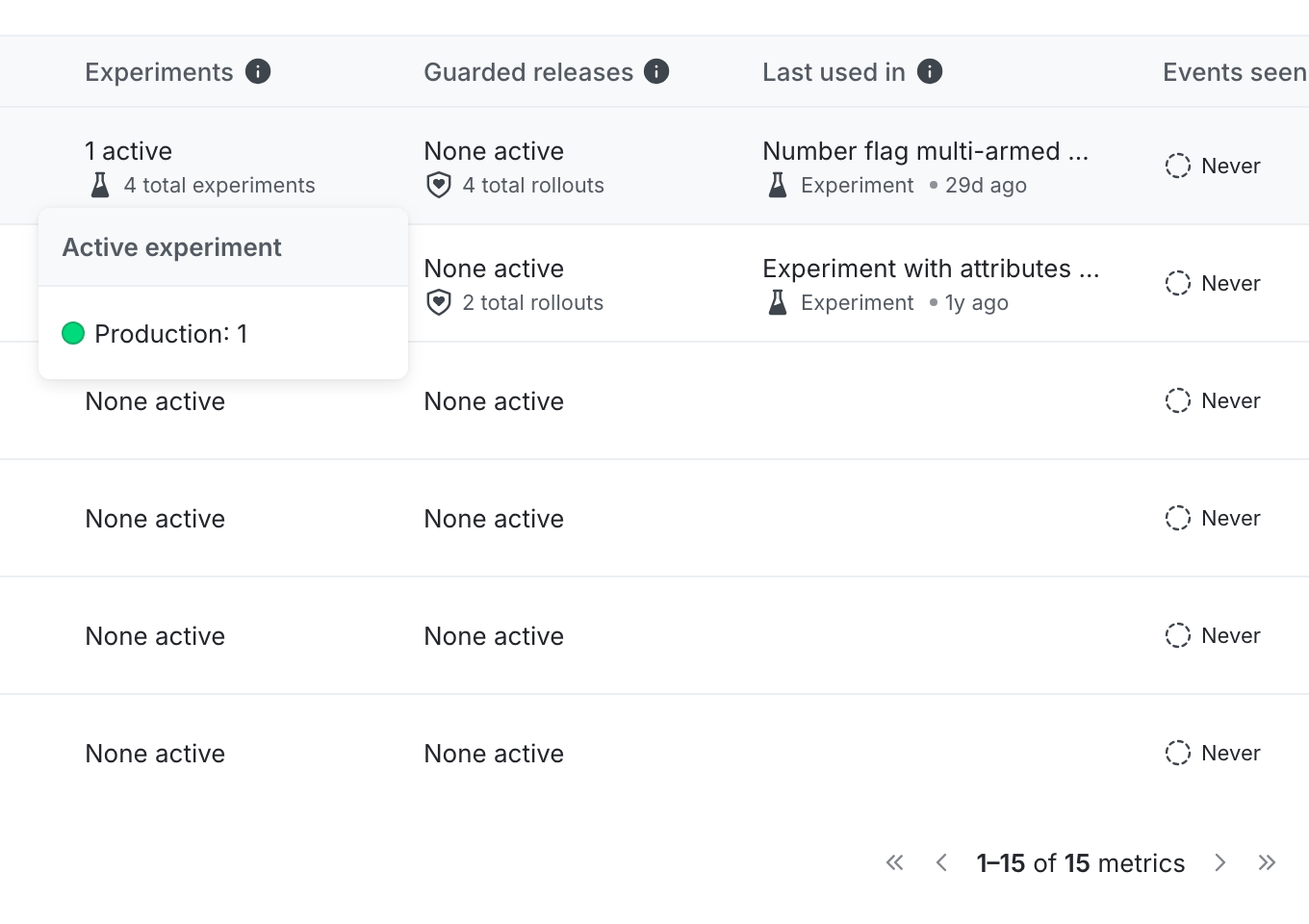Click the experiment flask icon under 1 active
The width and height of the screenshot is (1309, 924).
pos(98,185)
